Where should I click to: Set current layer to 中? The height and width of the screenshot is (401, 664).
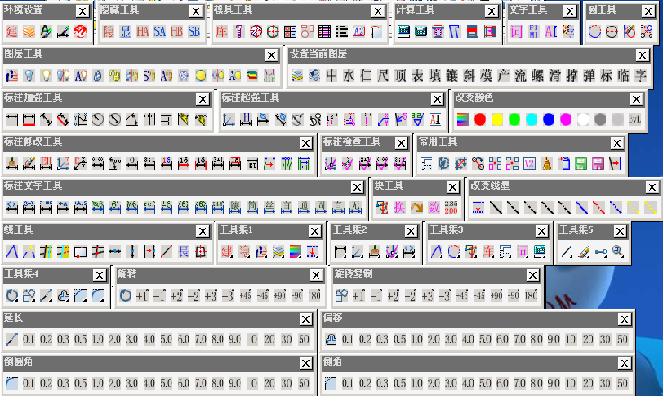332,76
